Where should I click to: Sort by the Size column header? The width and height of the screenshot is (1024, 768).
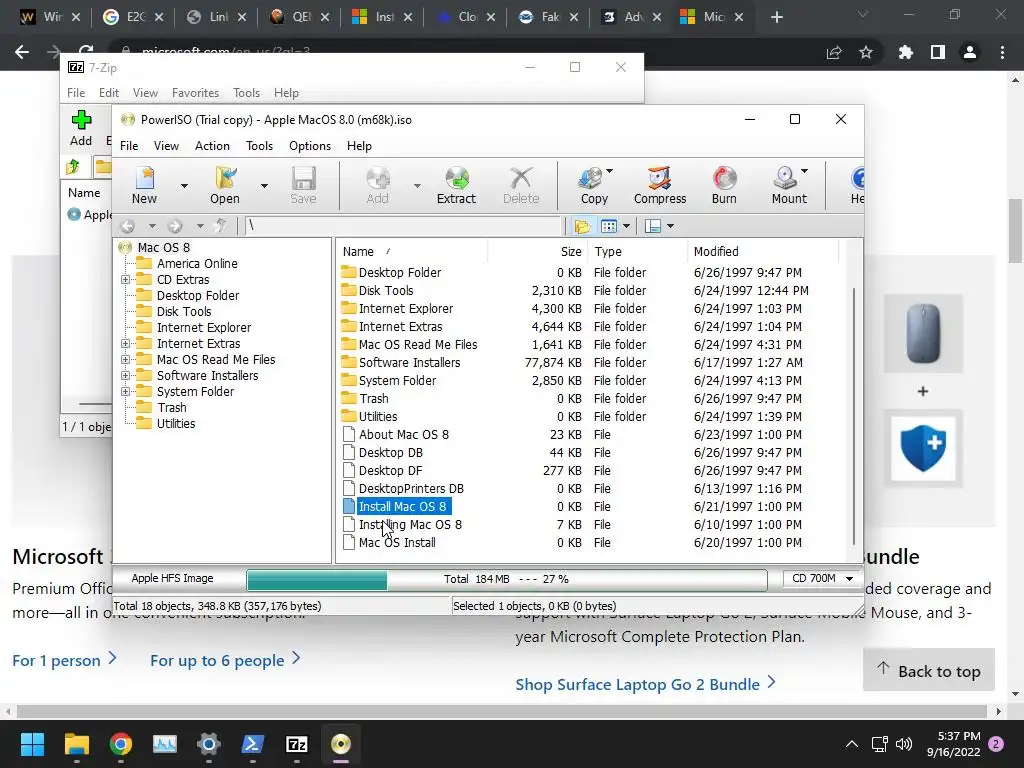pyautogui.click(x=539, y=251)
